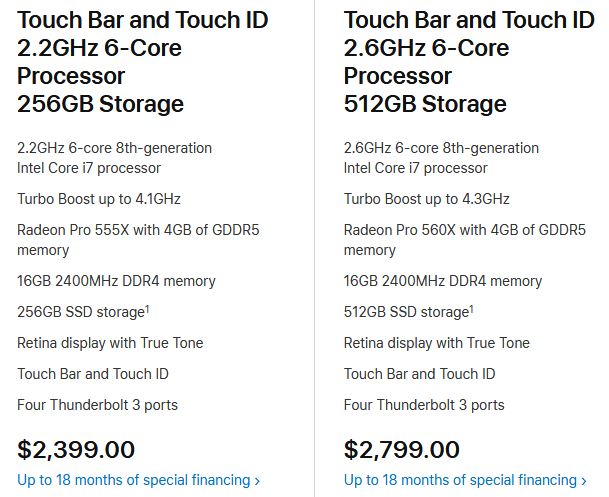The width and height of the screenshot is (609, 497).
Task: Click the $2,799.00 price
Action: (x=402, y=449)
